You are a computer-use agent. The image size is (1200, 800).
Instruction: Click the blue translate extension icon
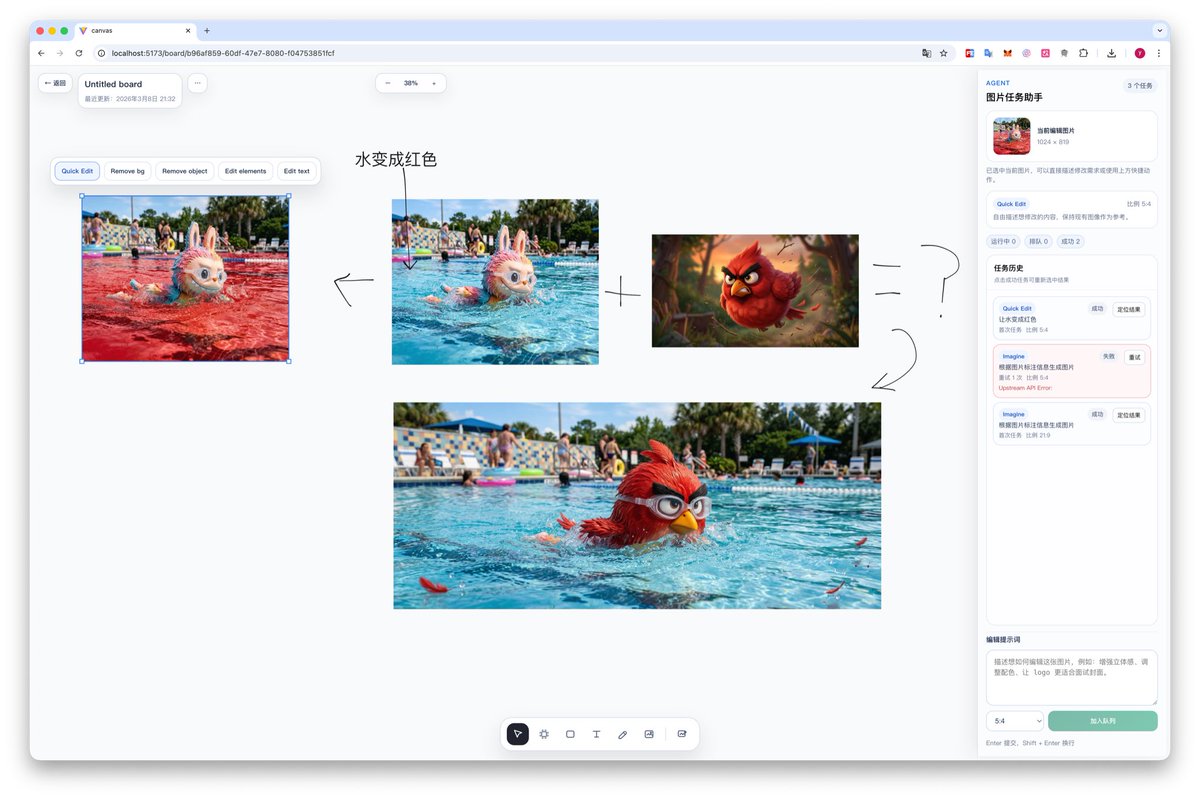988,53
